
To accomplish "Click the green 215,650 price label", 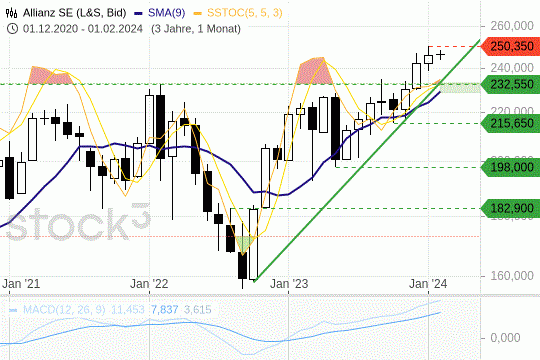I will click(x=511, y=123).
